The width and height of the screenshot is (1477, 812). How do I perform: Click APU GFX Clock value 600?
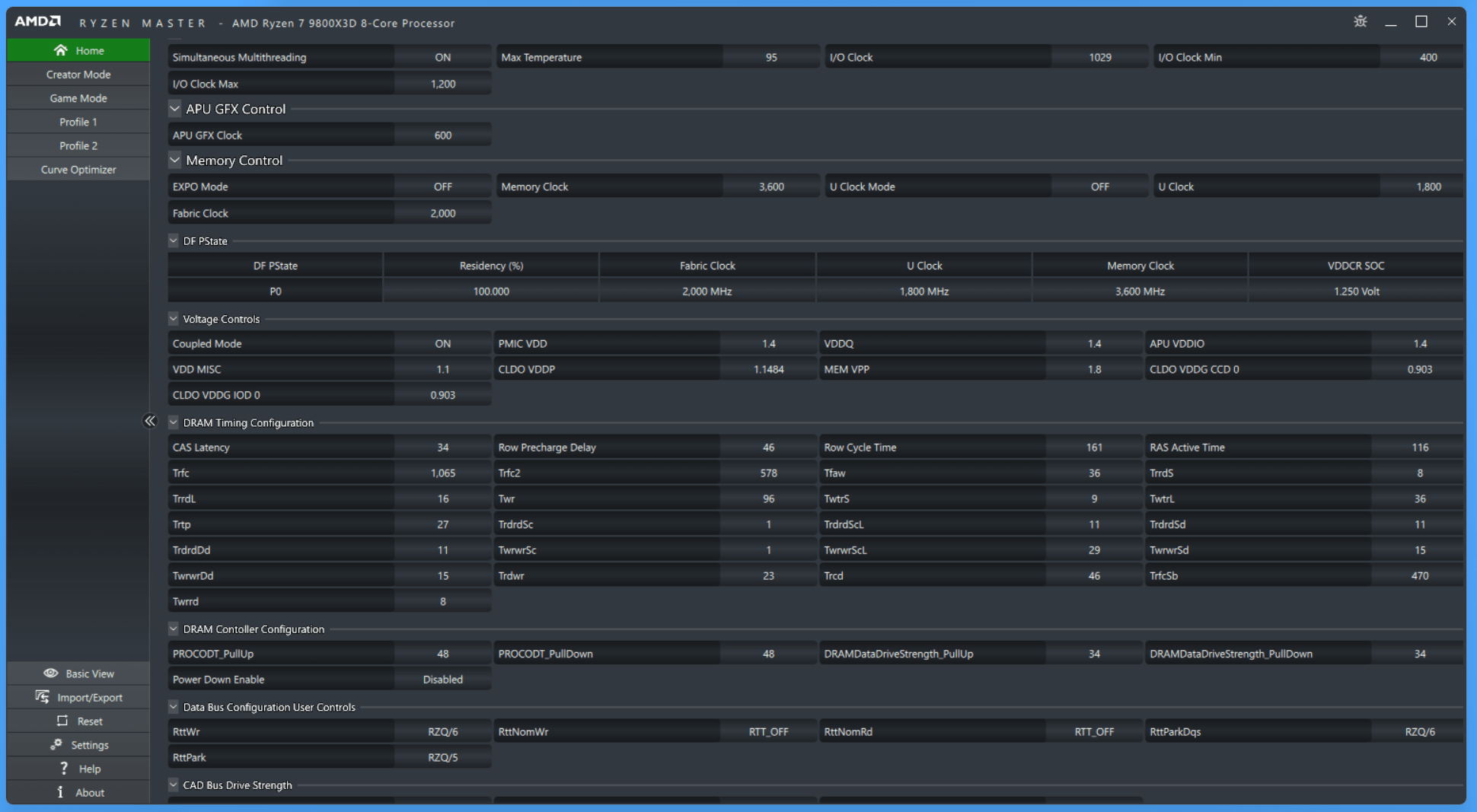(442, 135)
